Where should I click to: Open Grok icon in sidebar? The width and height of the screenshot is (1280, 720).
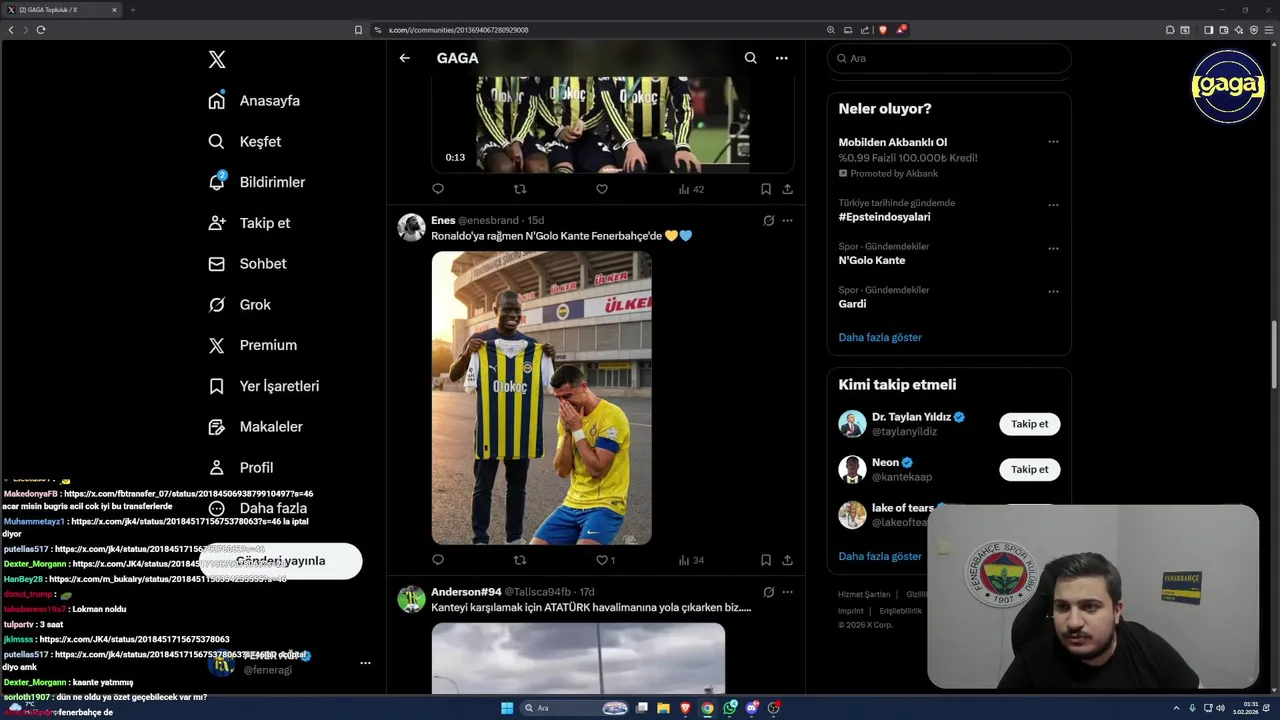(217, 305)
